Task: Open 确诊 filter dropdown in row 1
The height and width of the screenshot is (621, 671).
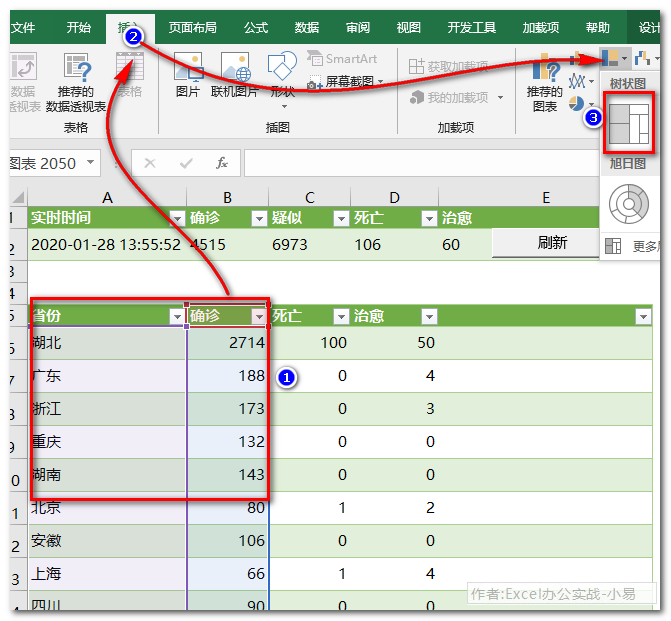Action: (x=259, y=219)
